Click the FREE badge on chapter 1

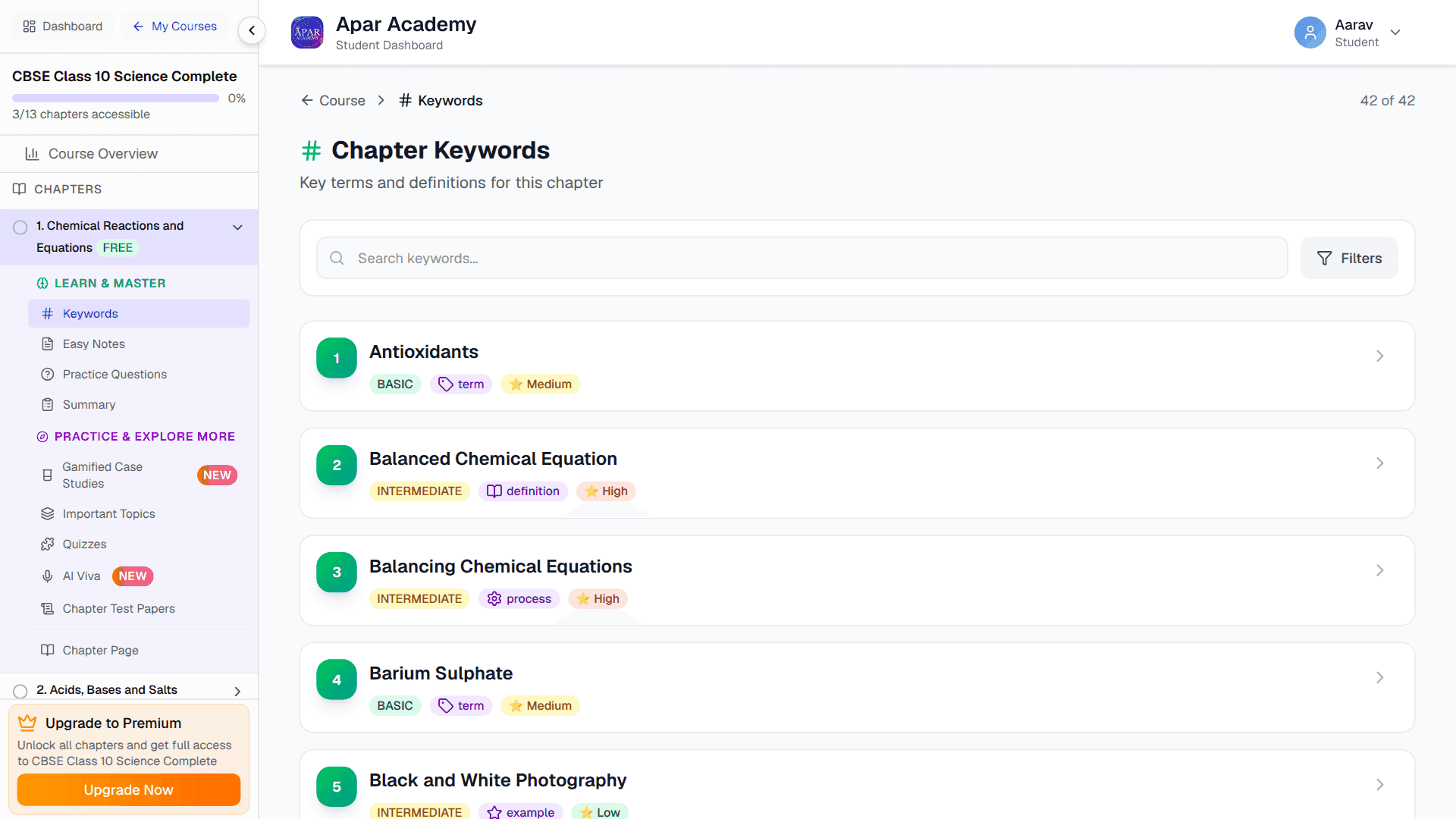[118, 248]
